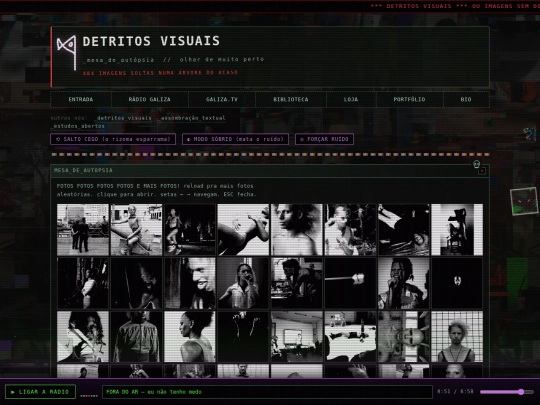Click the MESA_DE_AUTOPSIA panel title
The width and height of the screenshot is (540, 405).
83,170
